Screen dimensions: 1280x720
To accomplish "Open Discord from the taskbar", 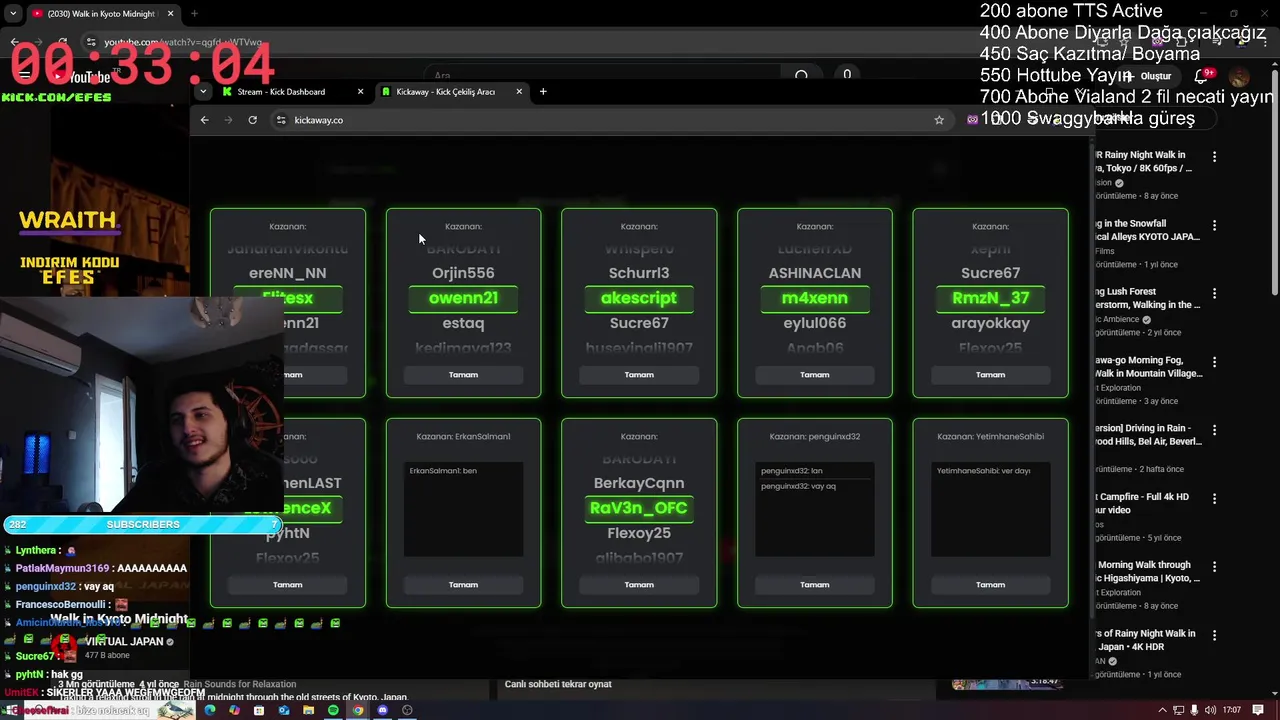I will click(382, 710).
